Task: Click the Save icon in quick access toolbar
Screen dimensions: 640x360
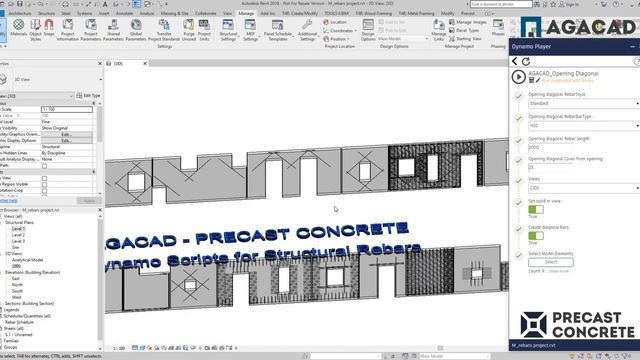Action: [x=19, y=4]
